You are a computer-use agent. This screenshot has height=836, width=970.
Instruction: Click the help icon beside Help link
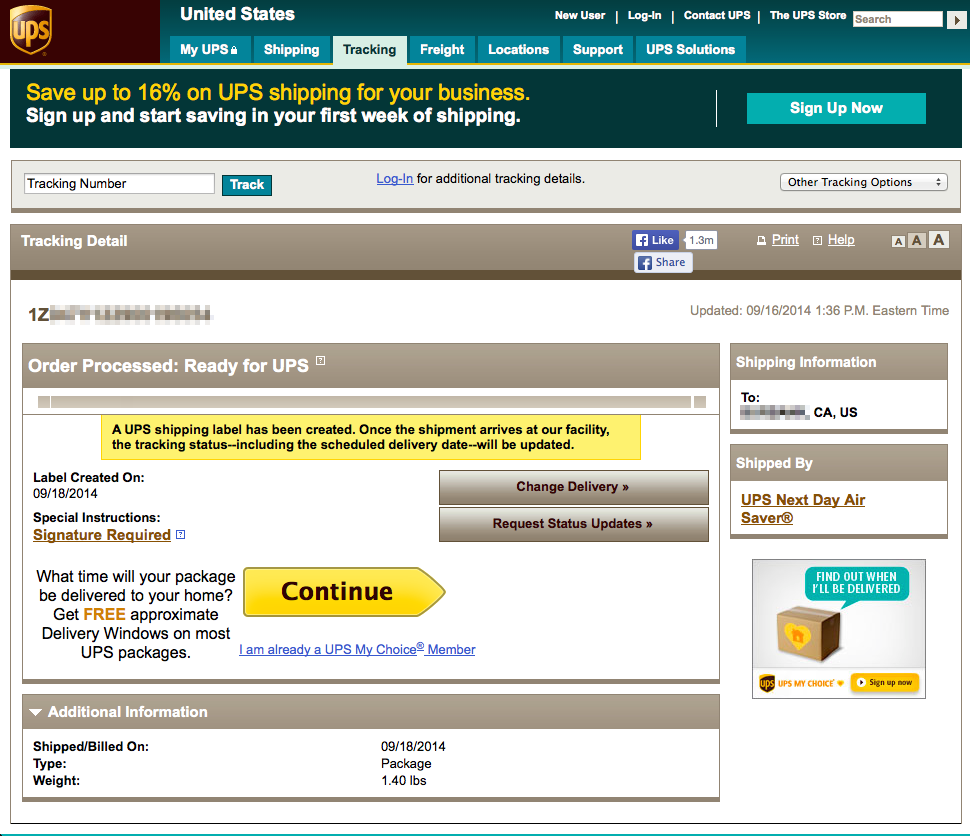point(817,240)
